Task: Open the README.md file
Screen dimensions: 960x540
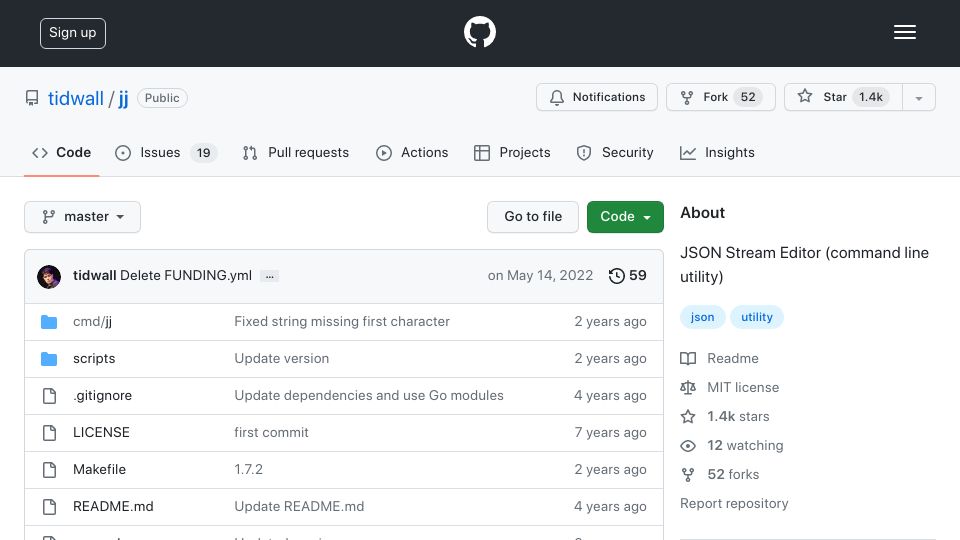Action: point(113,507)
